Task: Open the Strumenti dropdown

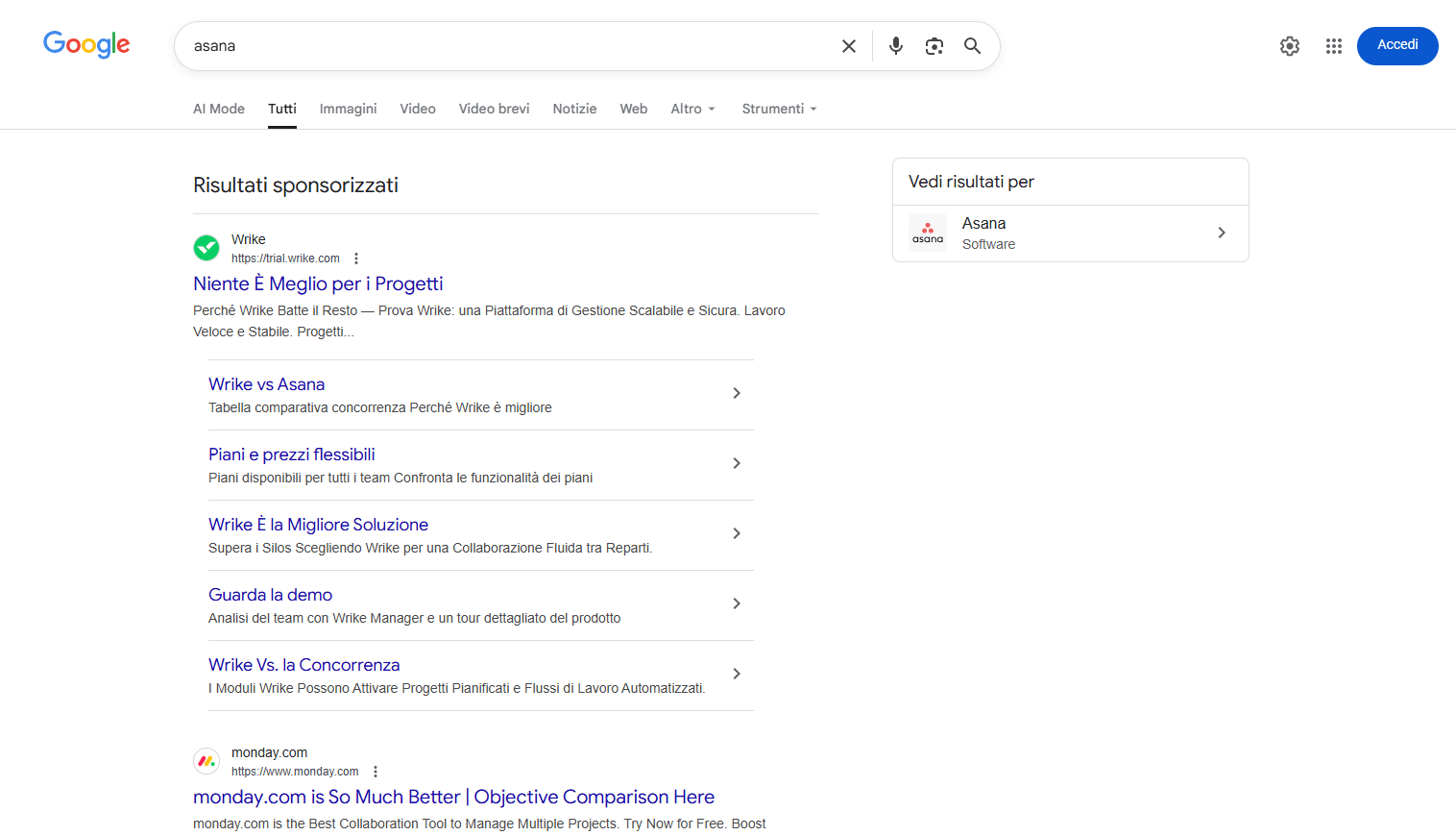Action: pyautogui.click(x=780, y=109)
